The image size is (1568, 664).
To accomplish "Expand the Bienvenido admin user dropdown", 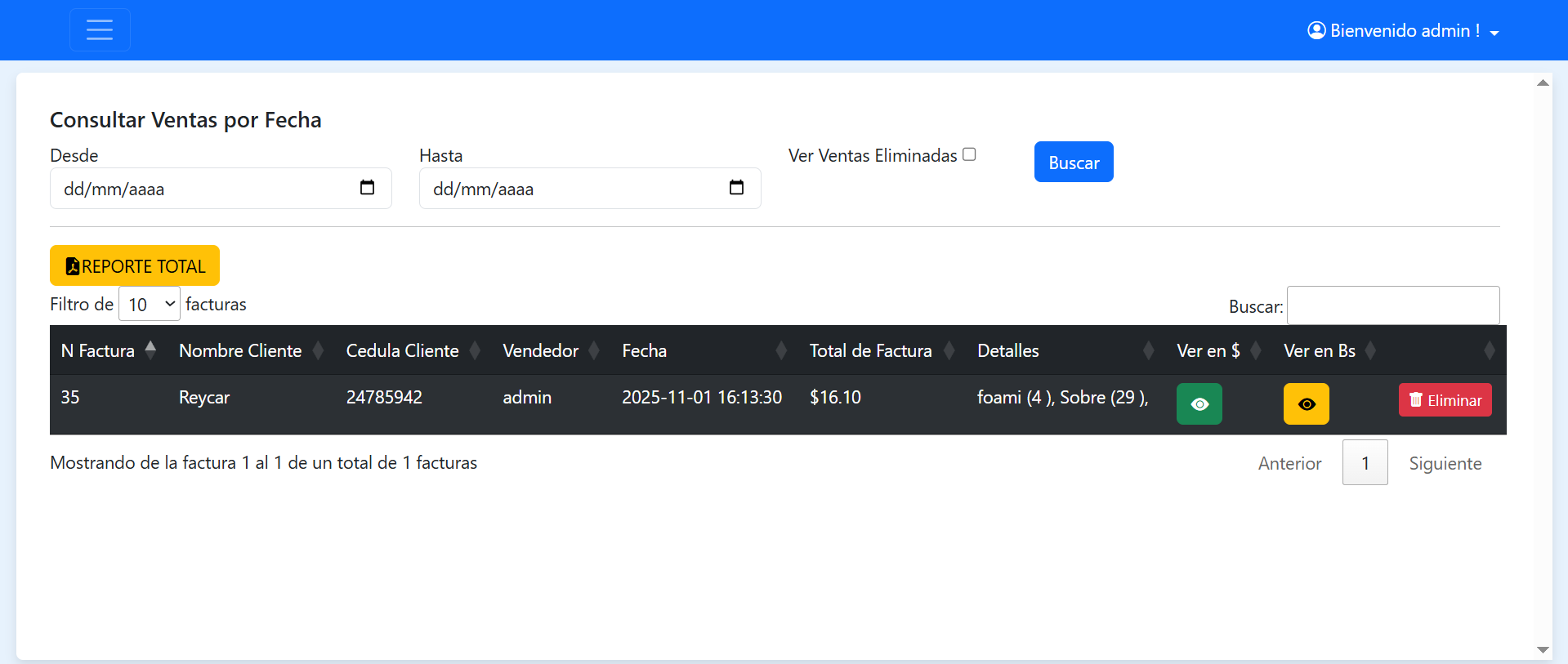I will click(1403, 31).
